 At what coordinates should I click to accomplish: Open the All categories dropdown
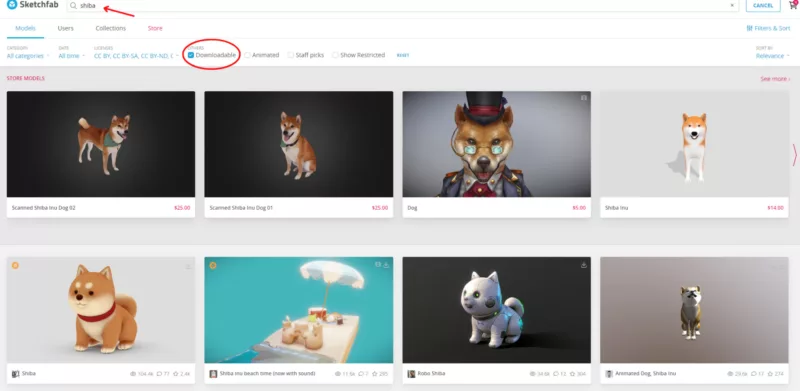coord(28,56)
